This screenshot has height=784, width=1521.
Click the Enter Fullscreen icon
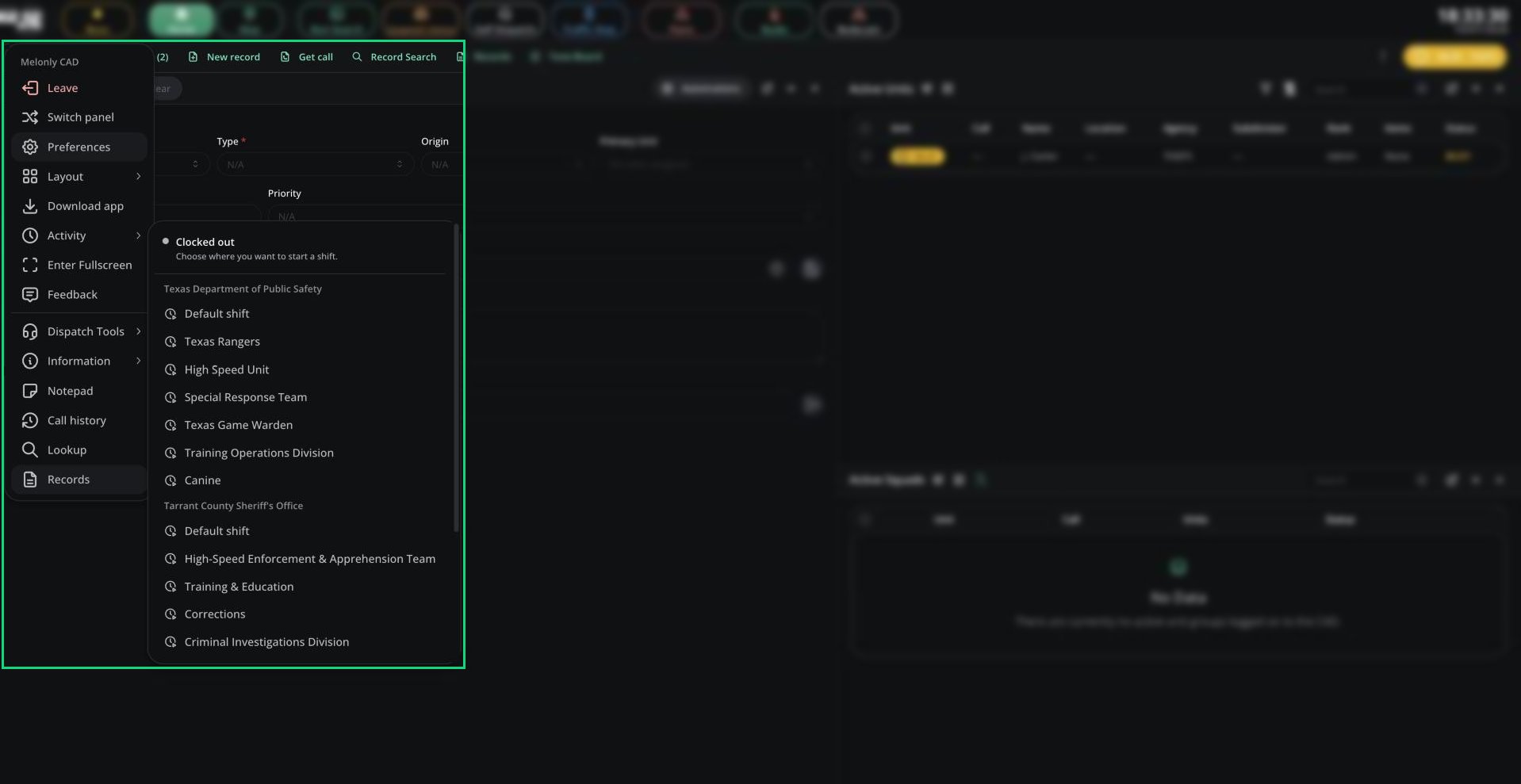tap(30, 265)
